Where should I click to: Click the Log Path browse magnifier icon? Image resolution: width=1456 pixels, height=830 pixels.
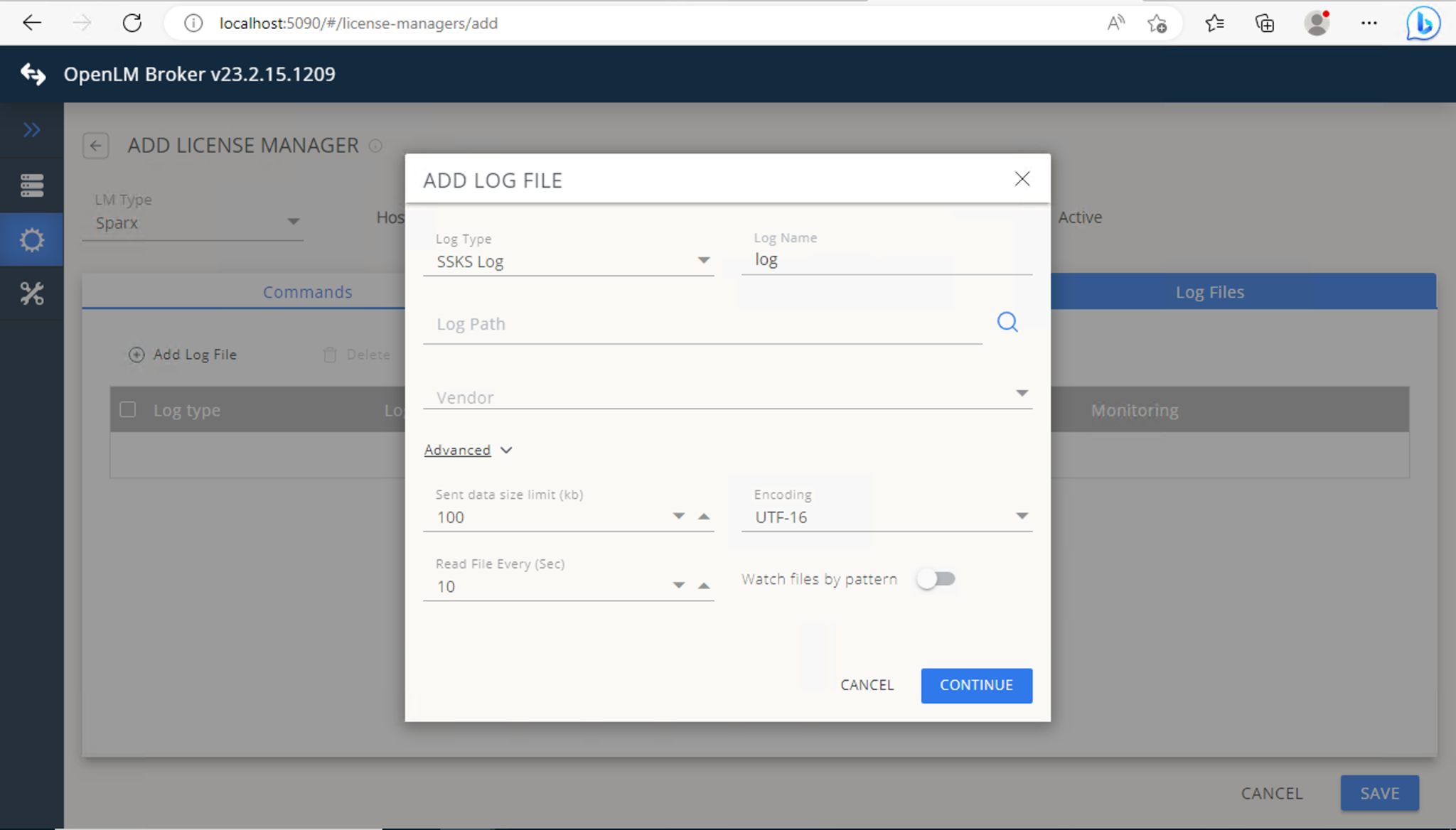[1007, 322]
